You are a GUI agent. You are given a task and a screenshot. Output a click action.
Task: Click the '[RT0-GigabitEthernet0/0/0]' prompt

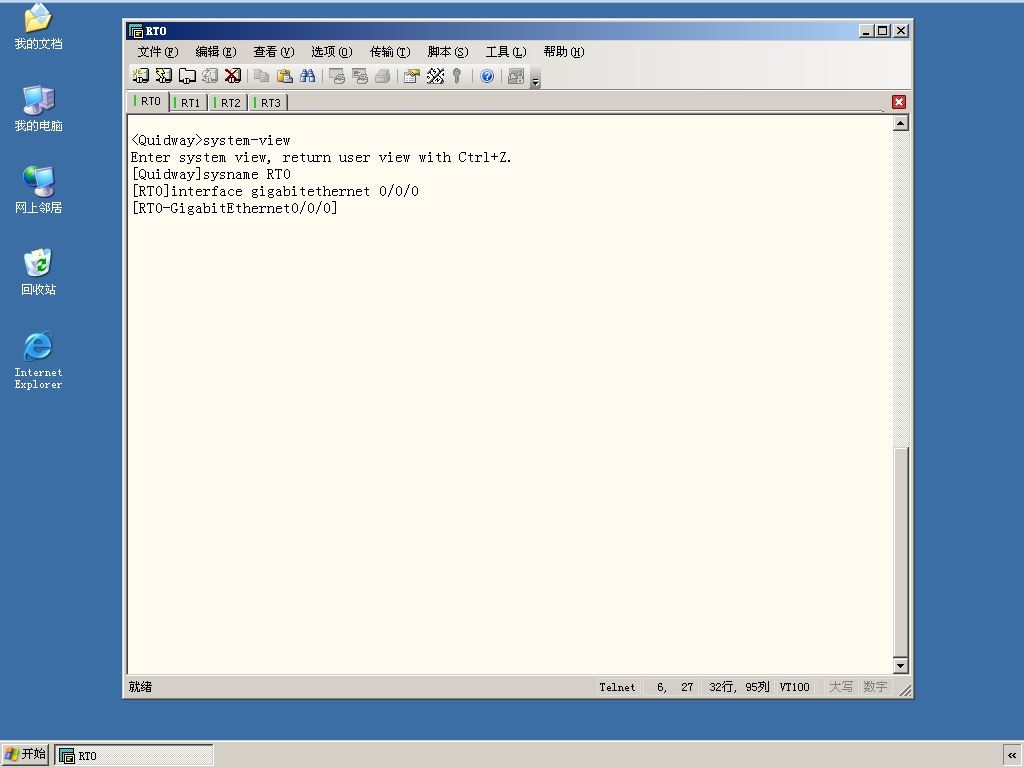coord(234,208)
